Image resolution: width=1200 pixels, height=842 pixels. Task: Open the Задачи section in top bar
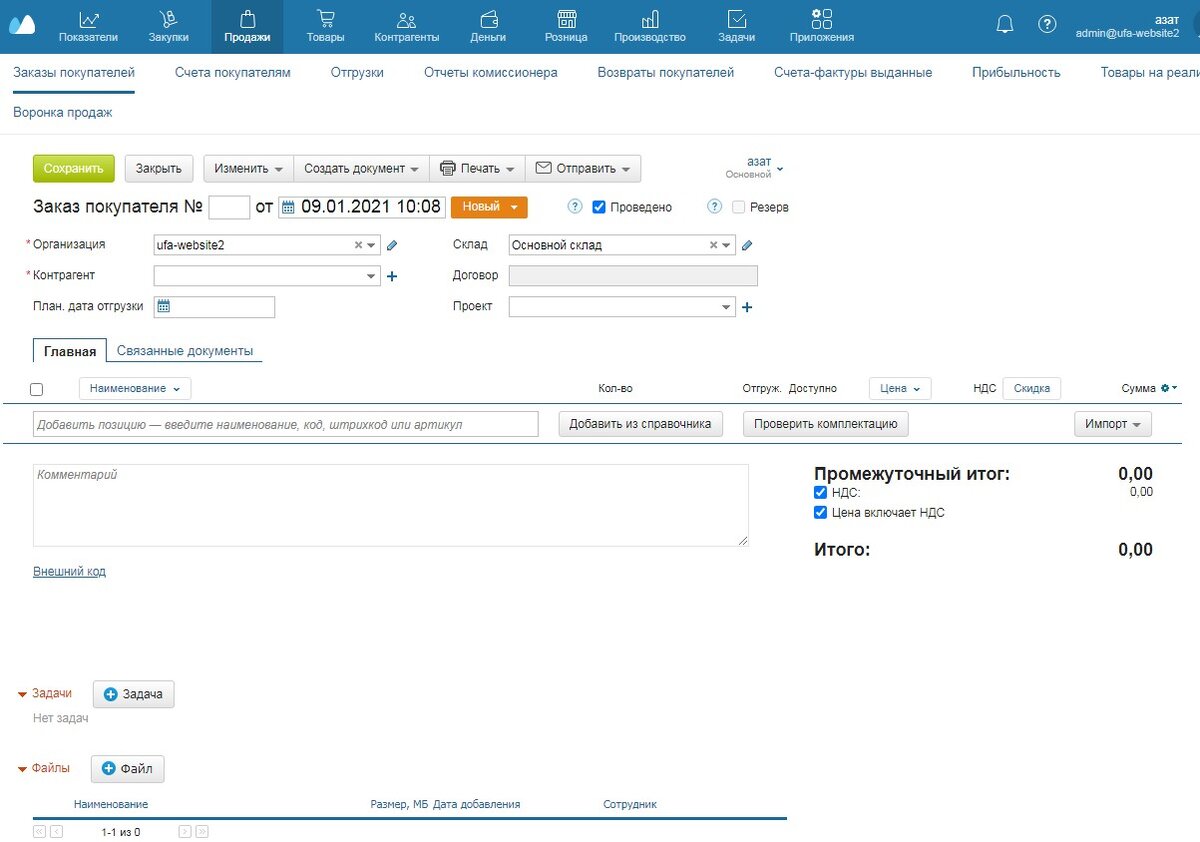pos(736,27)
